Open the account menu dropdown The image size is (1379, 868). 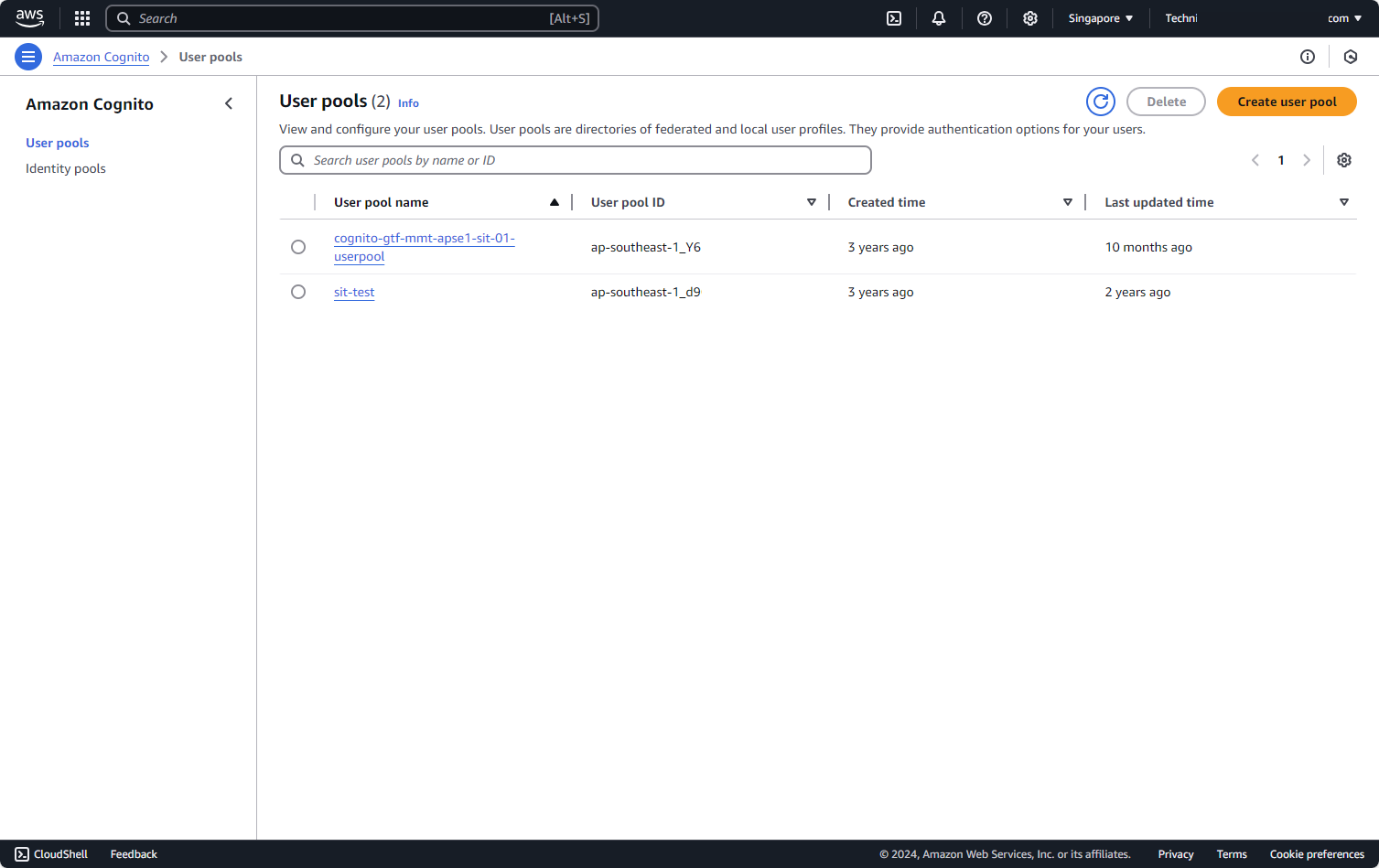(x=1344, y=18)
